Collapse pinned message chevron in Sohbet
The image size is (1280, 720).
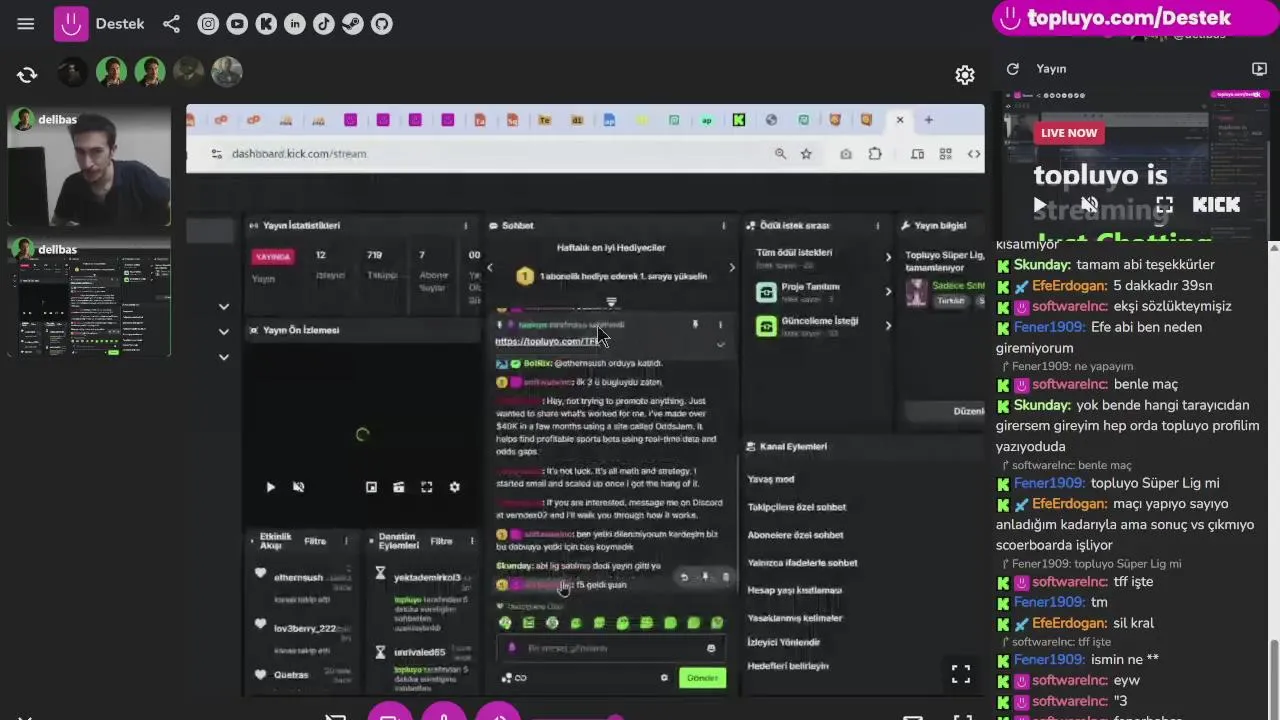(x=720, y=344)
